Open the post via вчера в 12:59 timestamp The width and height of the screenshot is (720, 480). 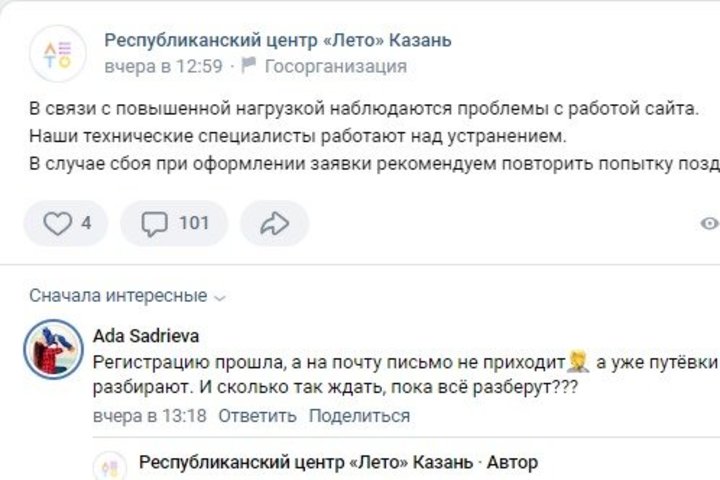click(x=163, y=67)
